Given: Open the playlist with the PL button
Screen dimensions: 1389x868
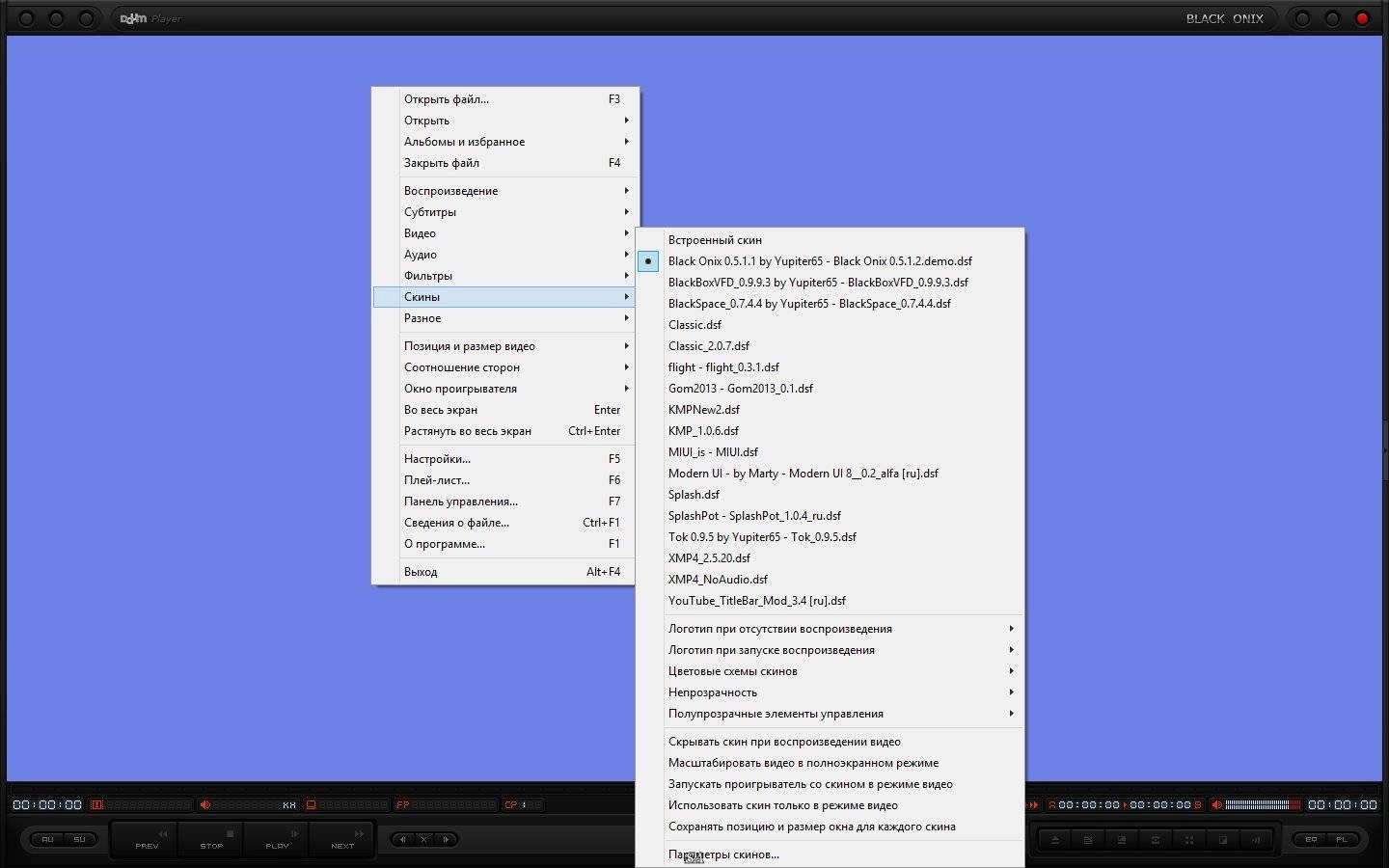Looking at the screenshot, I should pyautogui.click(x=1342, y=839).
